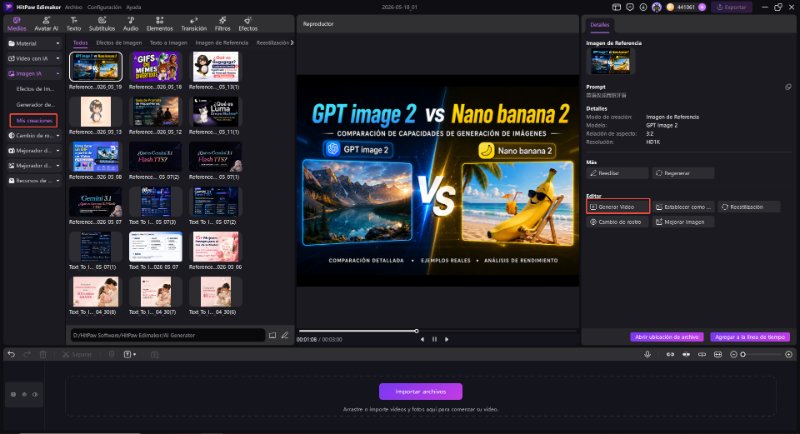This screenshot has width=800, height=434.
Task: Click the purple add-credits plus icon
Action: click(x=702, y=7)
